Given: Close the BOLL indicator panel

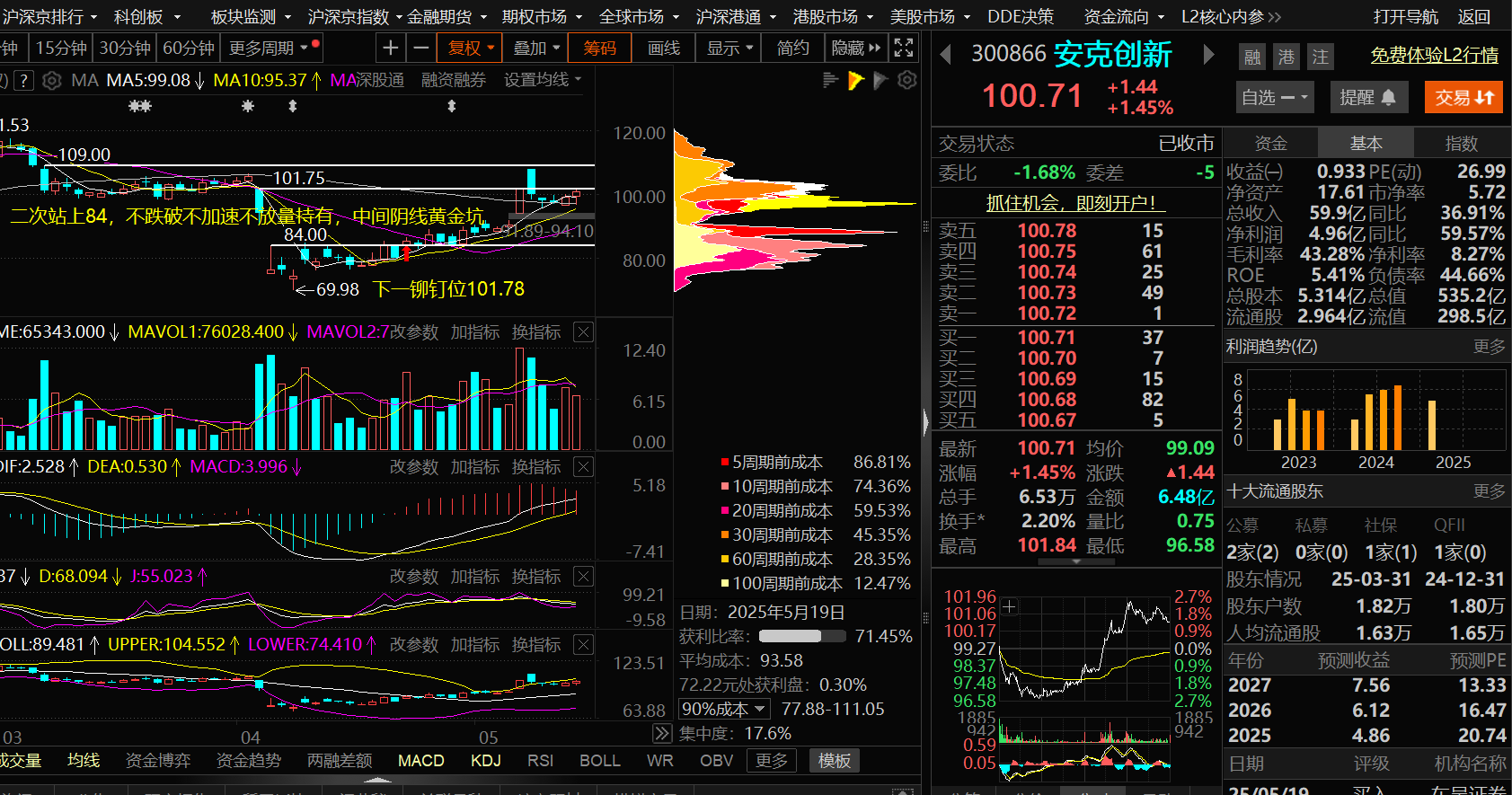Looking at the screenshot, I should coord(583,645).
